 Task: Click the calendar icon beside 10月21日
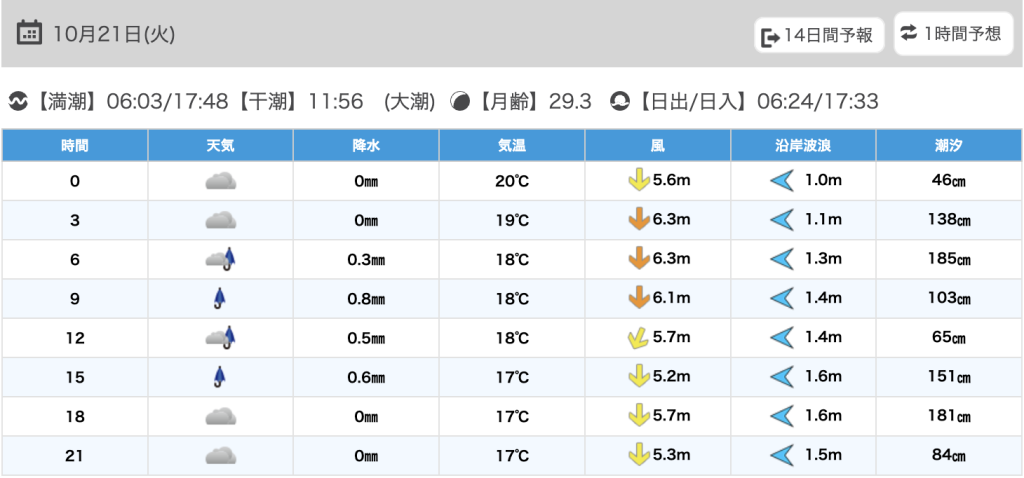[30, 33]
